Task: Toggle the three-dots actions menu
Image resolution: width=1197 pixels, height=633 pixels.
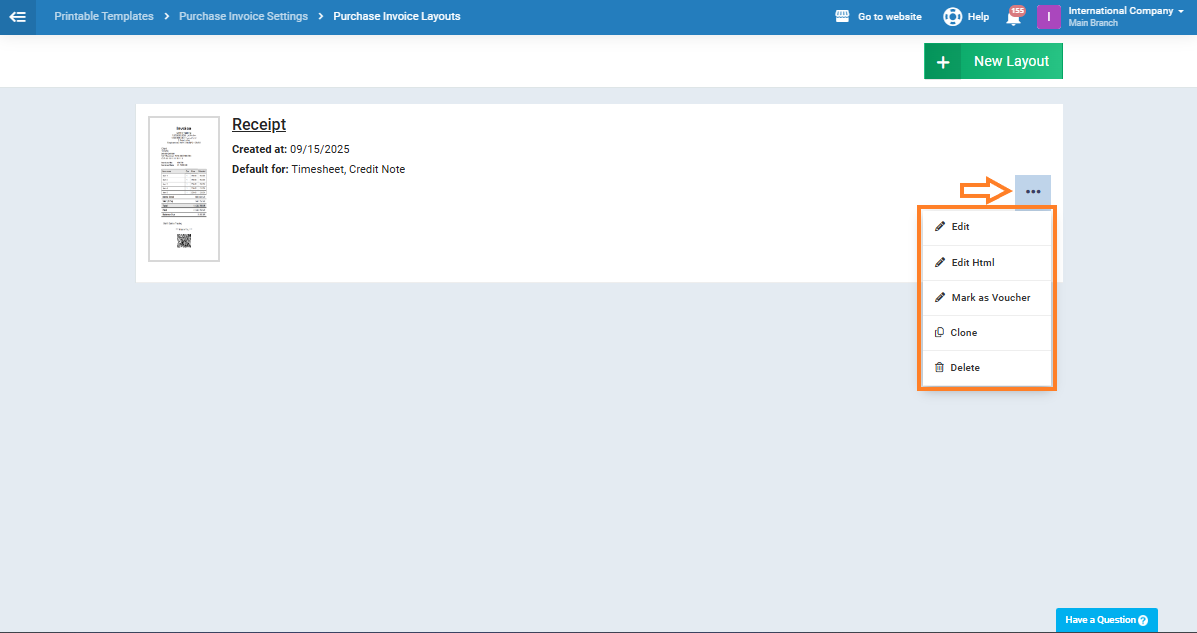Action: [x=1032, y=192]
